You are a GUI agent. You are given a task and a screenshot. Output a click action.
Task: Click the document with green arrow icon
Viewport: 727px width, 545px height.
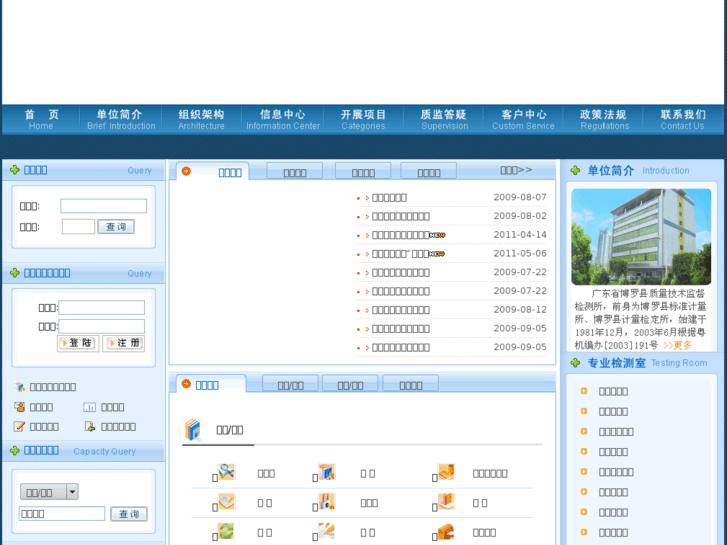pos(90,426)
